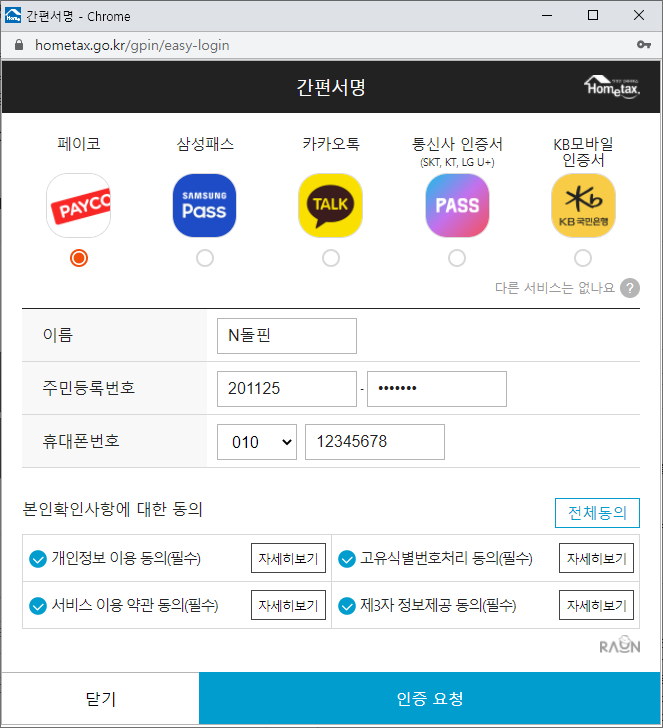Click the 주민등록번호 front digits field

[287, 389]
